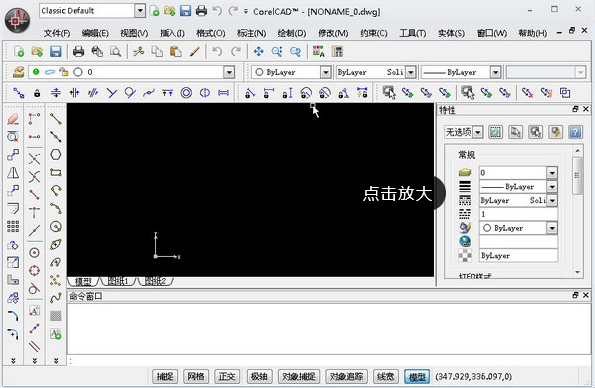Expand layer 0 dropdown in Properties panel
The height and width of the screenshot is (388, 595).
[x=552, y=173]
